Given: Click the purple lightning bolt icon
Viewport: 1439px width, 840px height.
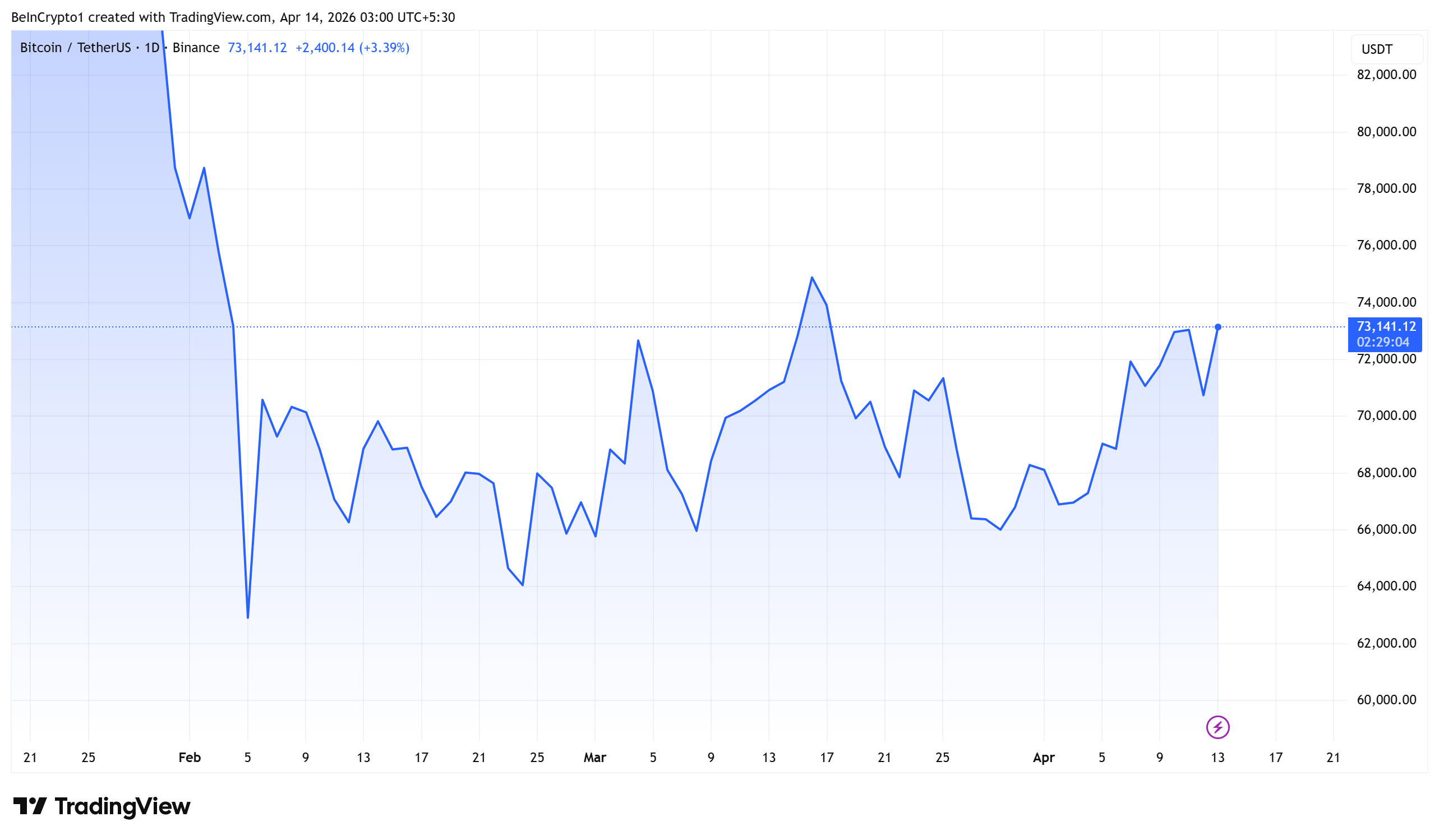Looking at the screenshot, I should pos(1217,727).
